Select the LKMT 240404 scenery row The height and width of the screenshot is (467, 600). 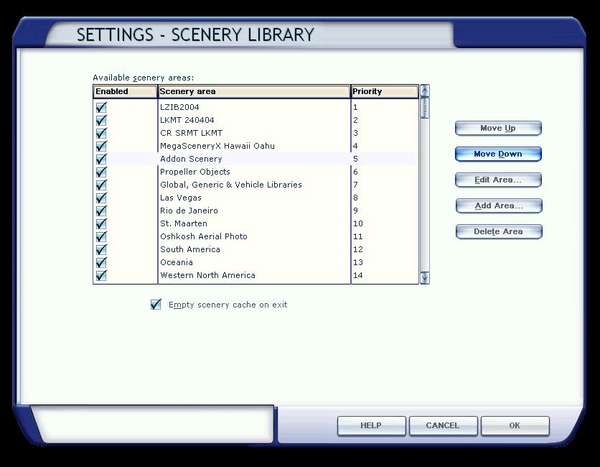point(256,120)
